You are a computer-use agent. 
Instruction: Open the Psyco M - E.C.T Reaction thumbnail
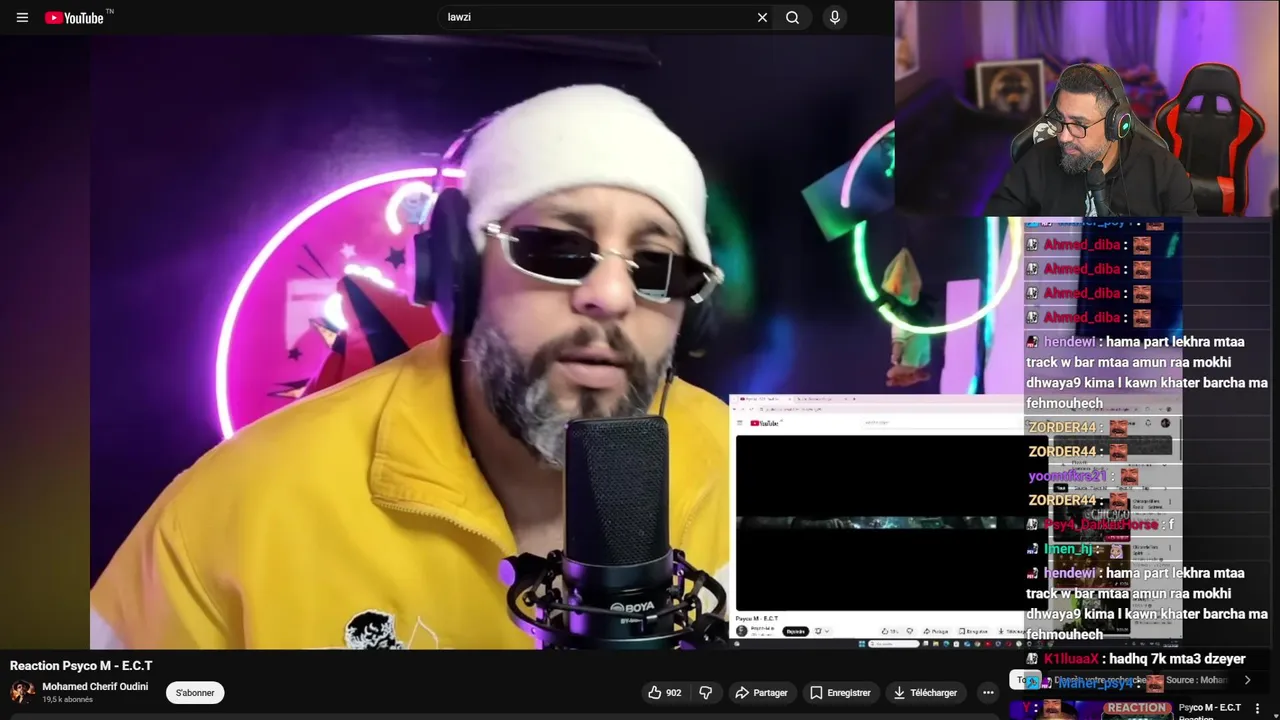point(1090,709)
